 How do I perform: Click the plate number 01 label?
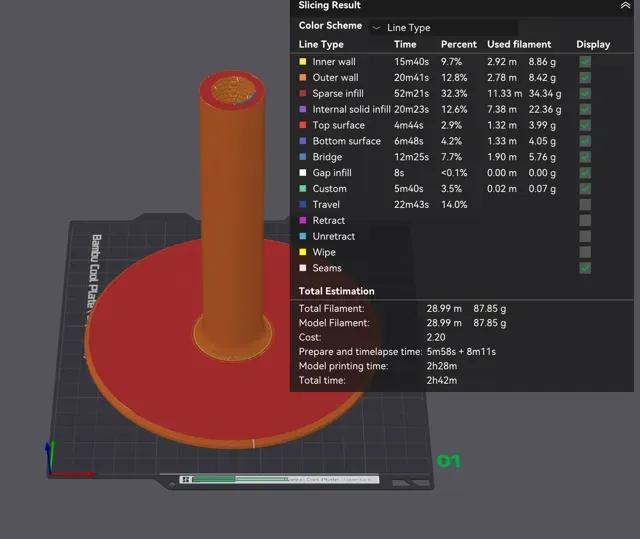tap(448, 461)
